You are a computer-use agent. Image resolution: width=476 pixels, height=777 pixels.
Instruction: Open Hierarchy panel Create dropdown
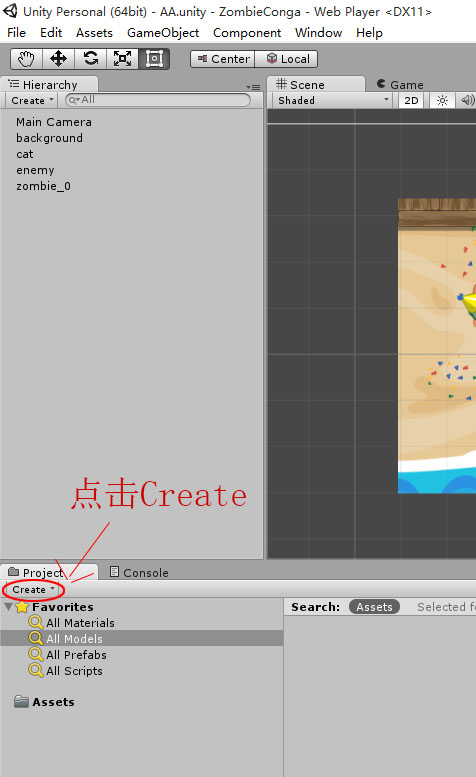32,101
